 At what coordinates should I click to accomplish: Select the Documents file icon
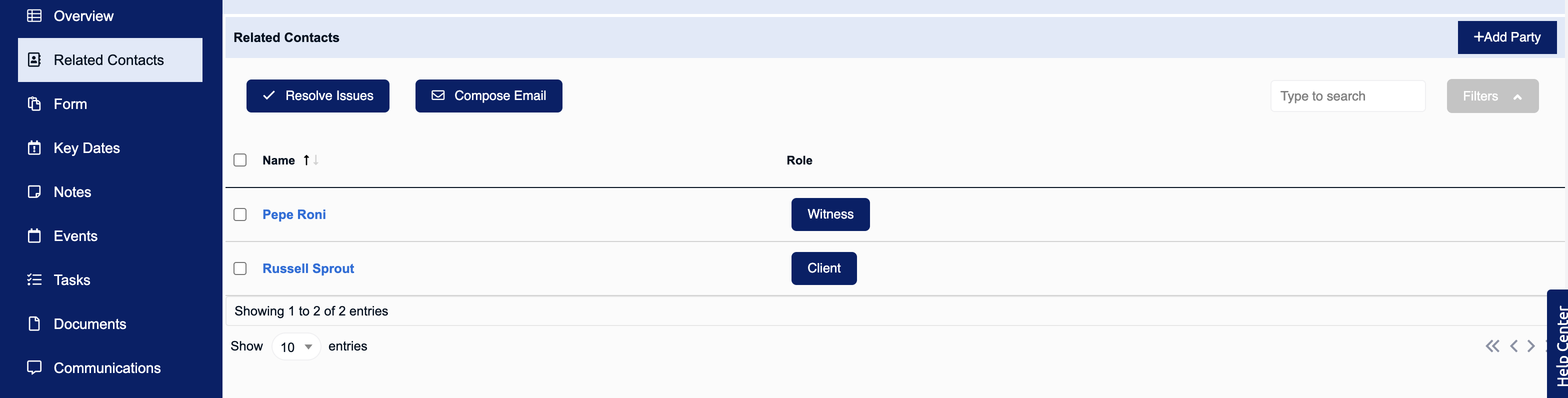coord(34,324)
